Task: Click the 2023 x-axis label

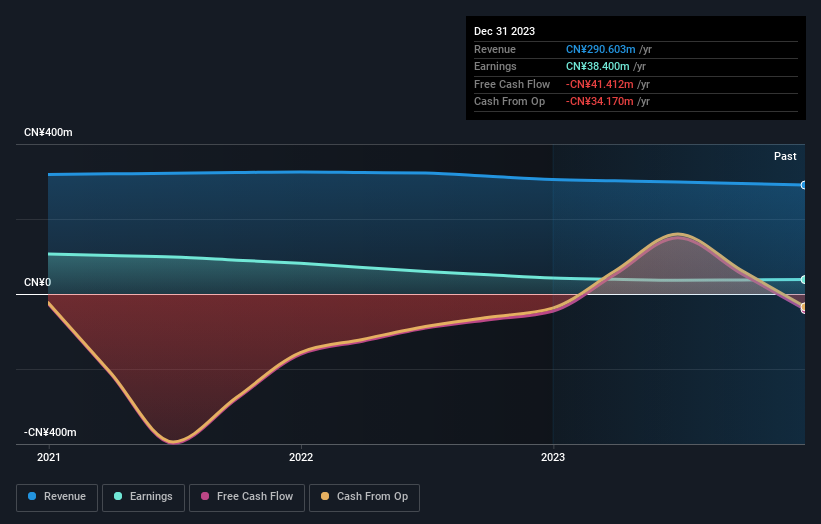Action: pos(553,458)
